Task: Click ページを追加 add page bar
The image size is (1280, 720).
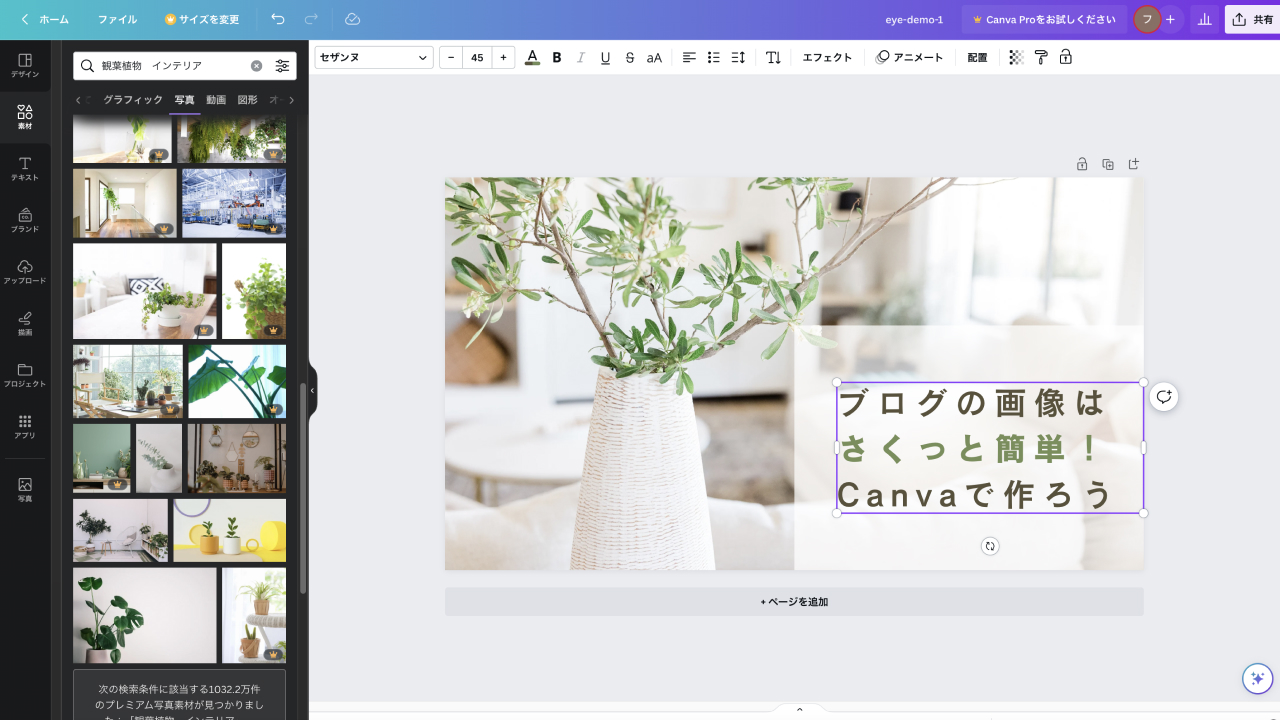Action: click(794, 602)
